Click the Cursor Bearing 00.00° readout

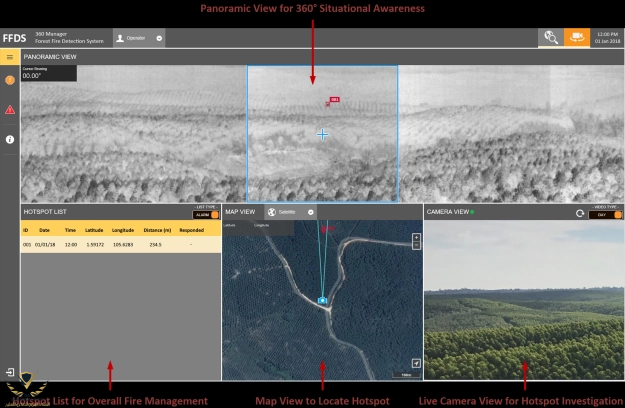point(49,73)
